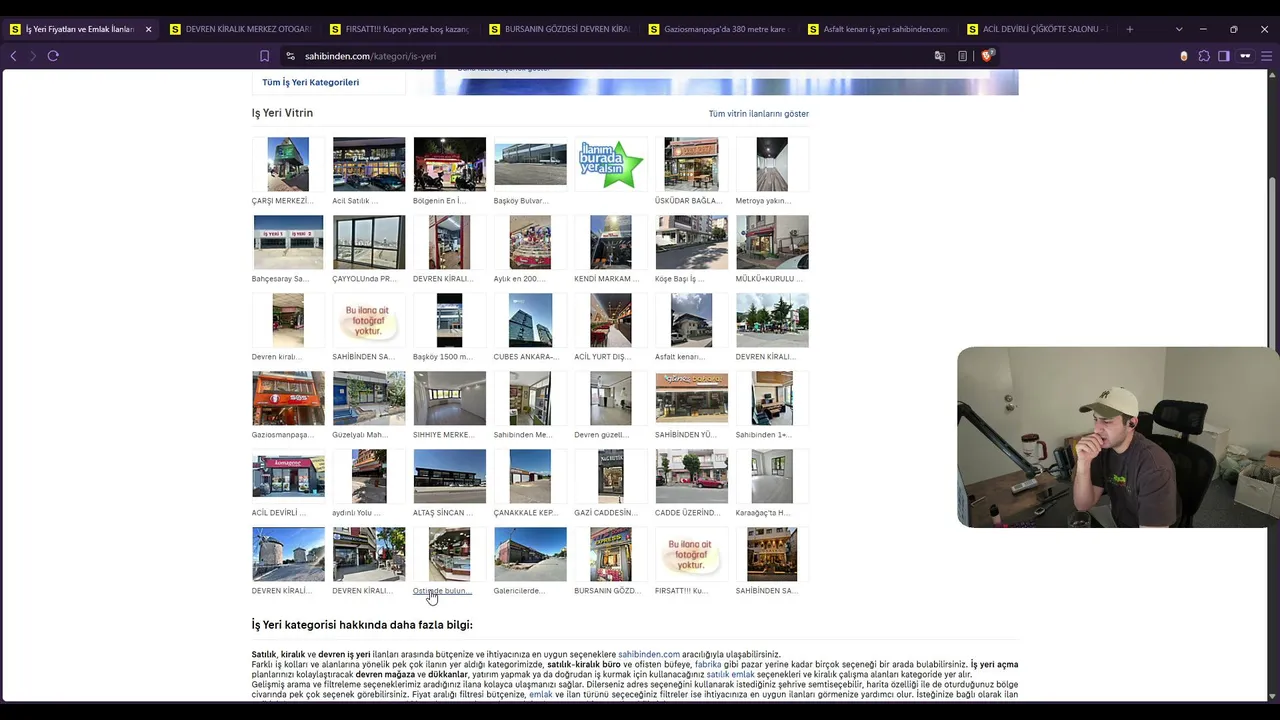
Task: Open MÜLKÜ+KURULU listing thumbnail
Action: [772, 242]
